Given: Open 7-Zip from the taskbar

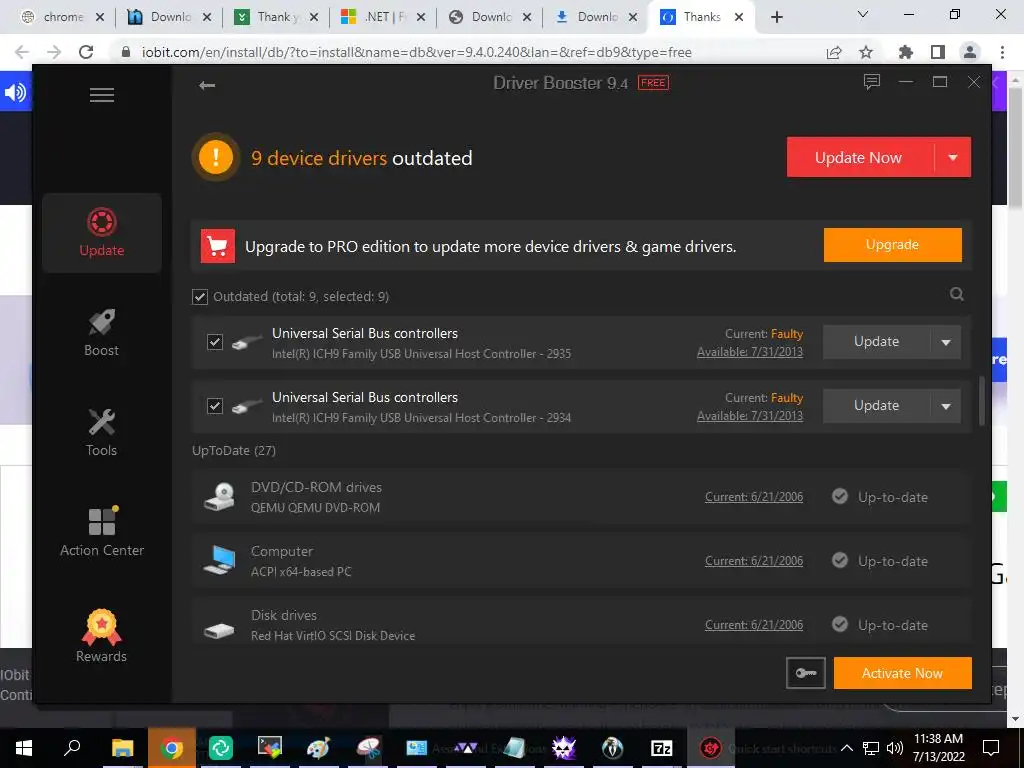Looking at the screenshot, I should pyautogui.click(x=662, y=748).
